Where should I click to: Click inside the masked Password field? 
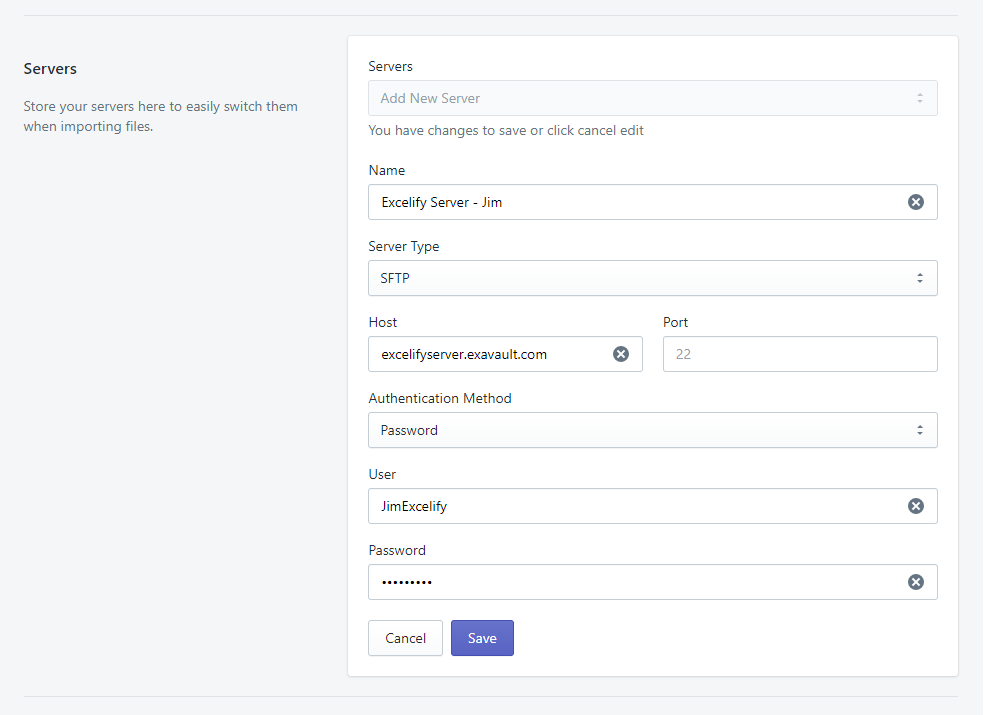[x=630, y=582]
